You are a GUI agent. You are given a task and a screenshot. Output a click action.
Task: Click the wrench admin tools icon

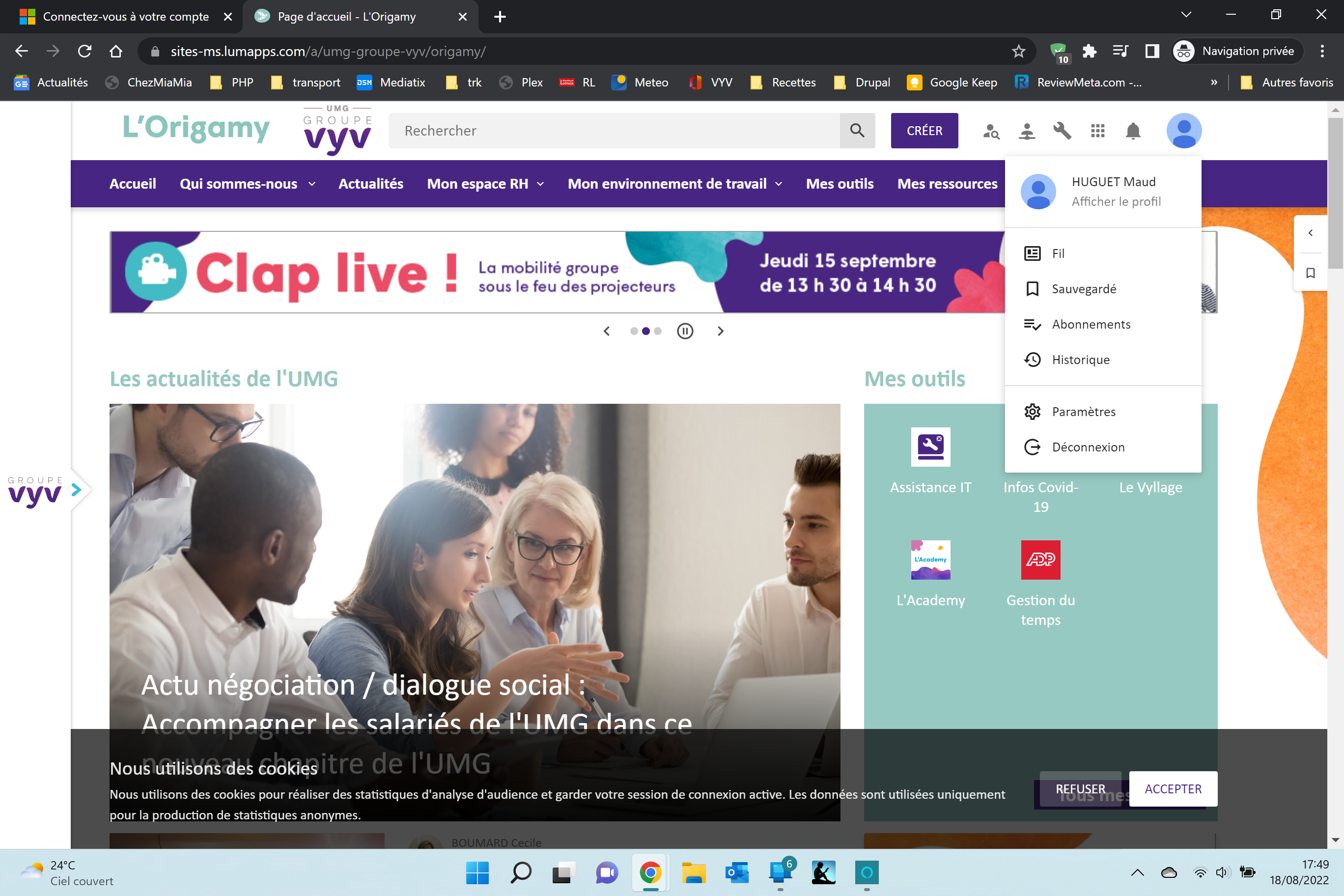pos(1062,131)
